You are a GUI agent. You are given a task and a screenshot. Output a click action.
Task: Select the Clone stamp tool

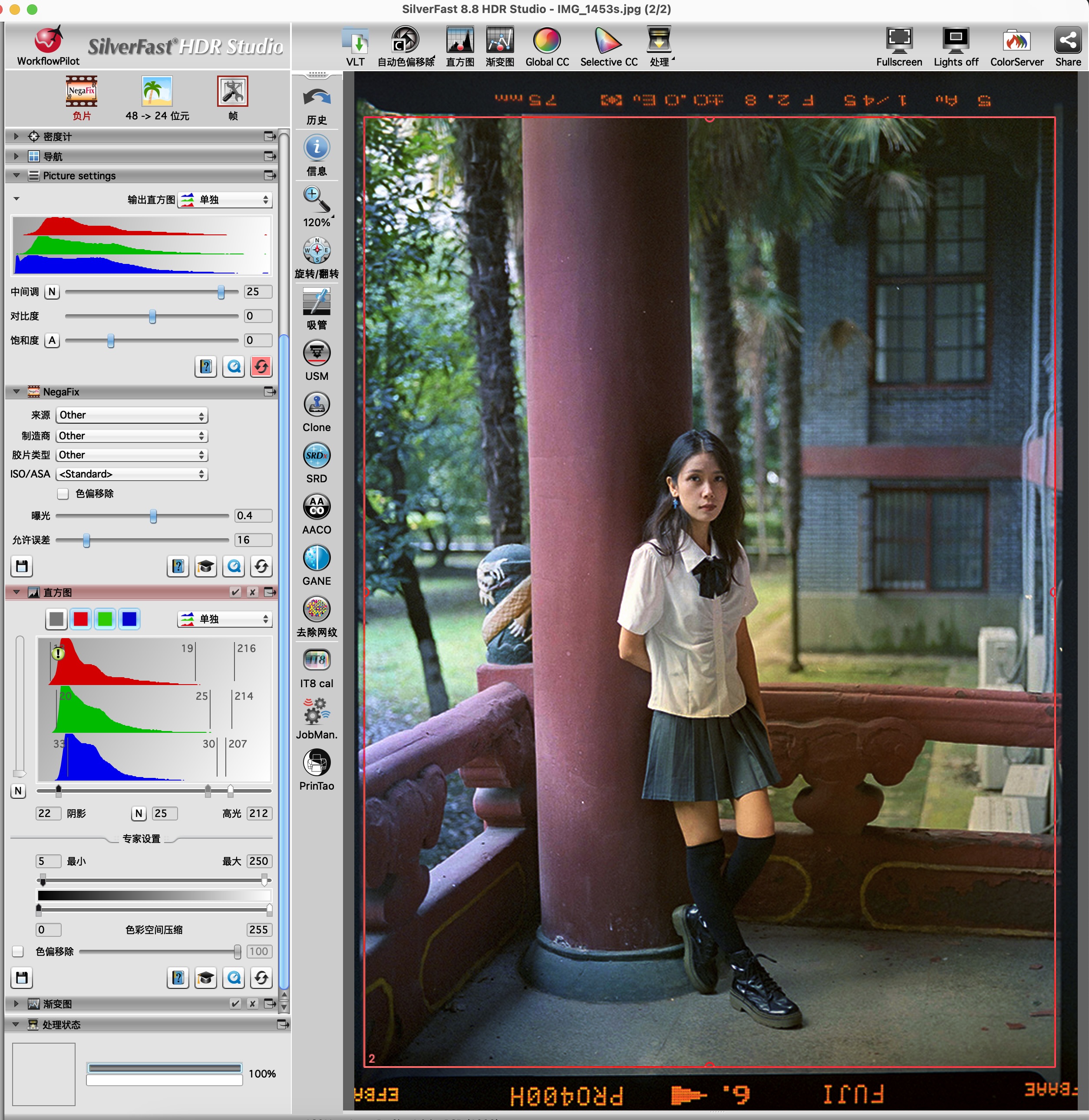(316, 405)
